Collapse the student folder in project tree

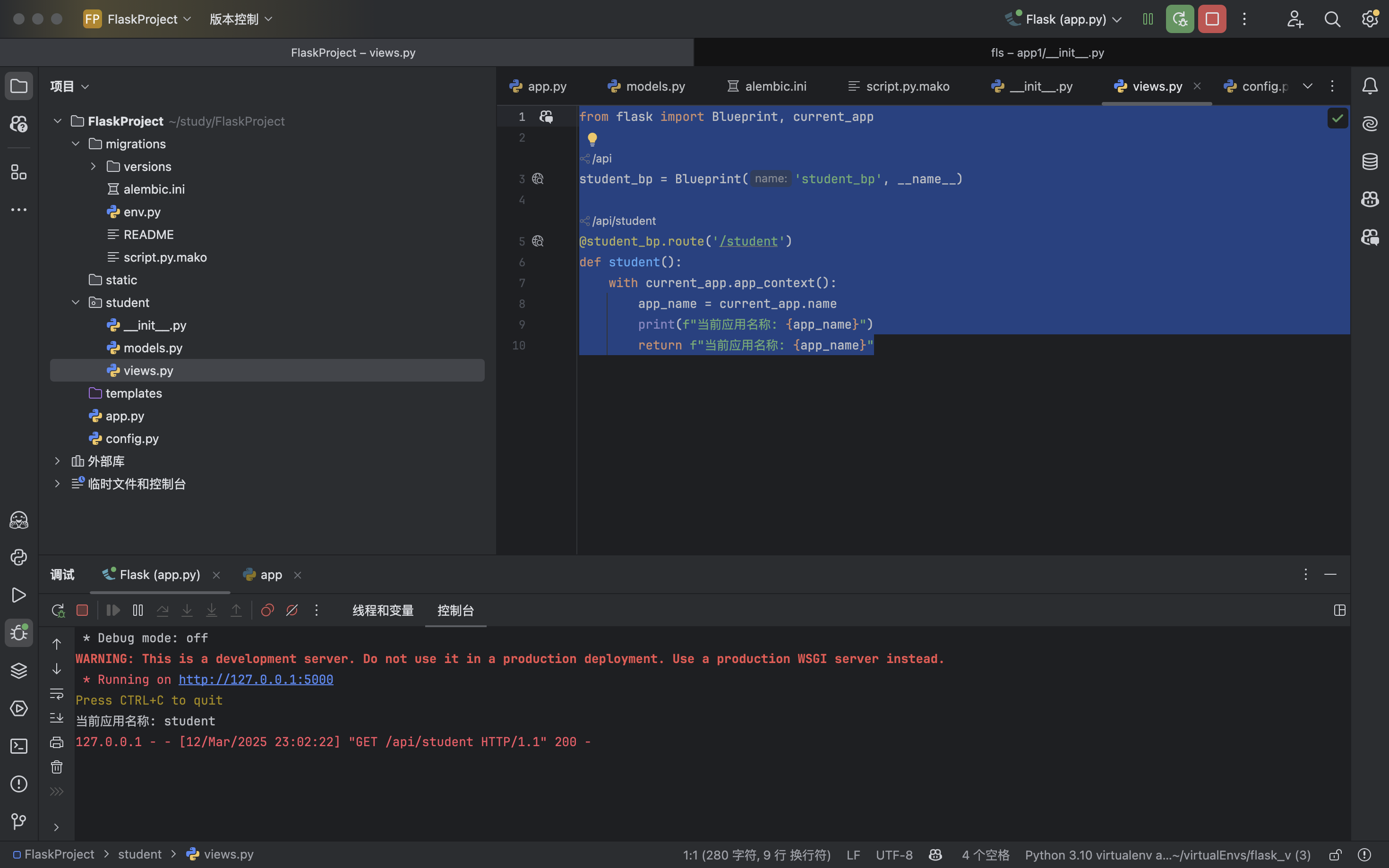coord(75,303)
